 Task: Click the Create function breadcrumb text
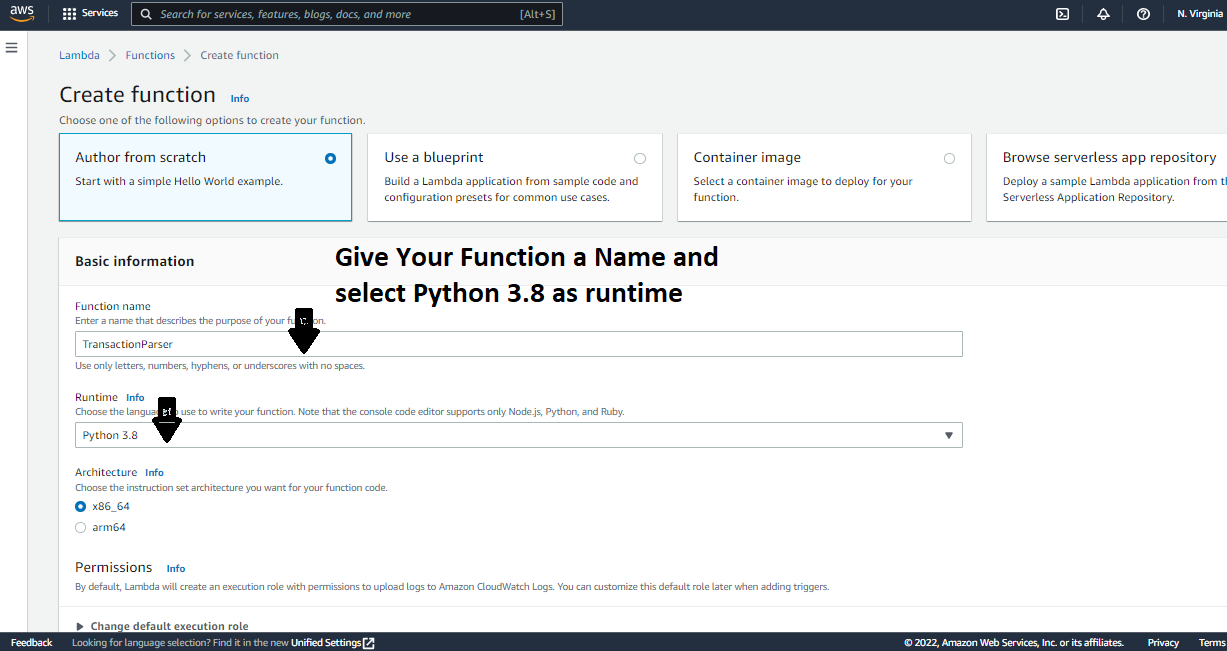[x=239, y=55]
